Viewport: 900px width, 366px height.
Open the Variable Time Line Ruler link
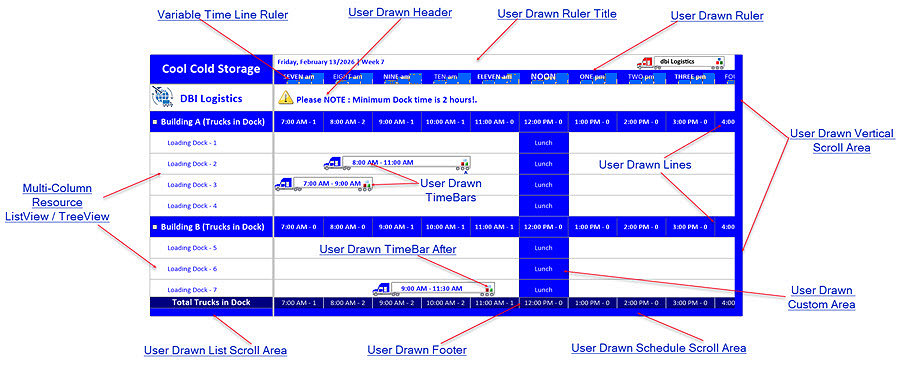[x=223, y=15]
